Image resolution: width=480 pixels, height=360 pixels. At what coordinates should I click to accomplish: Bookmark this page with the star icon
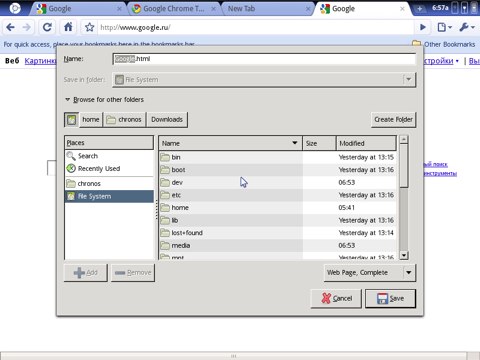coord(89,27)
